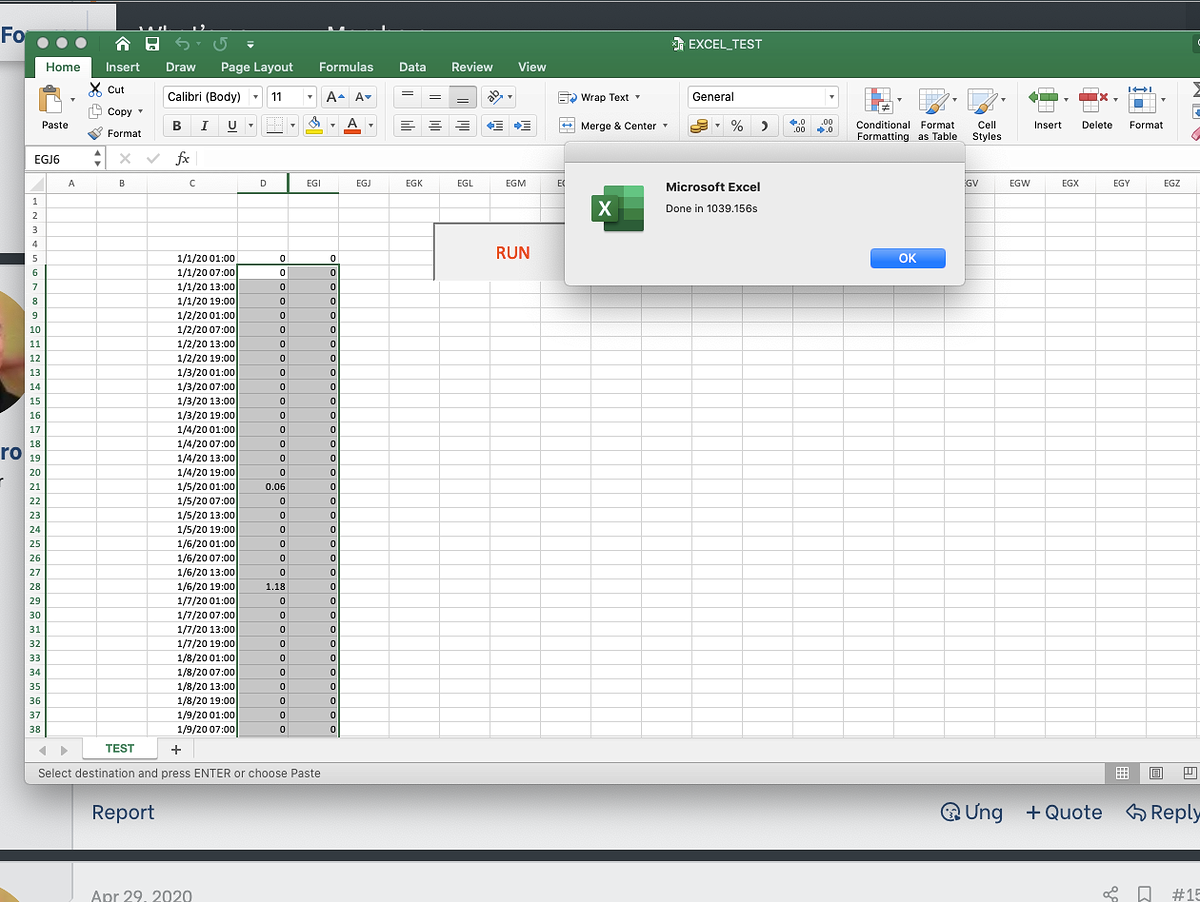Decrease decimal places
1200x902 pixels.
825,126
